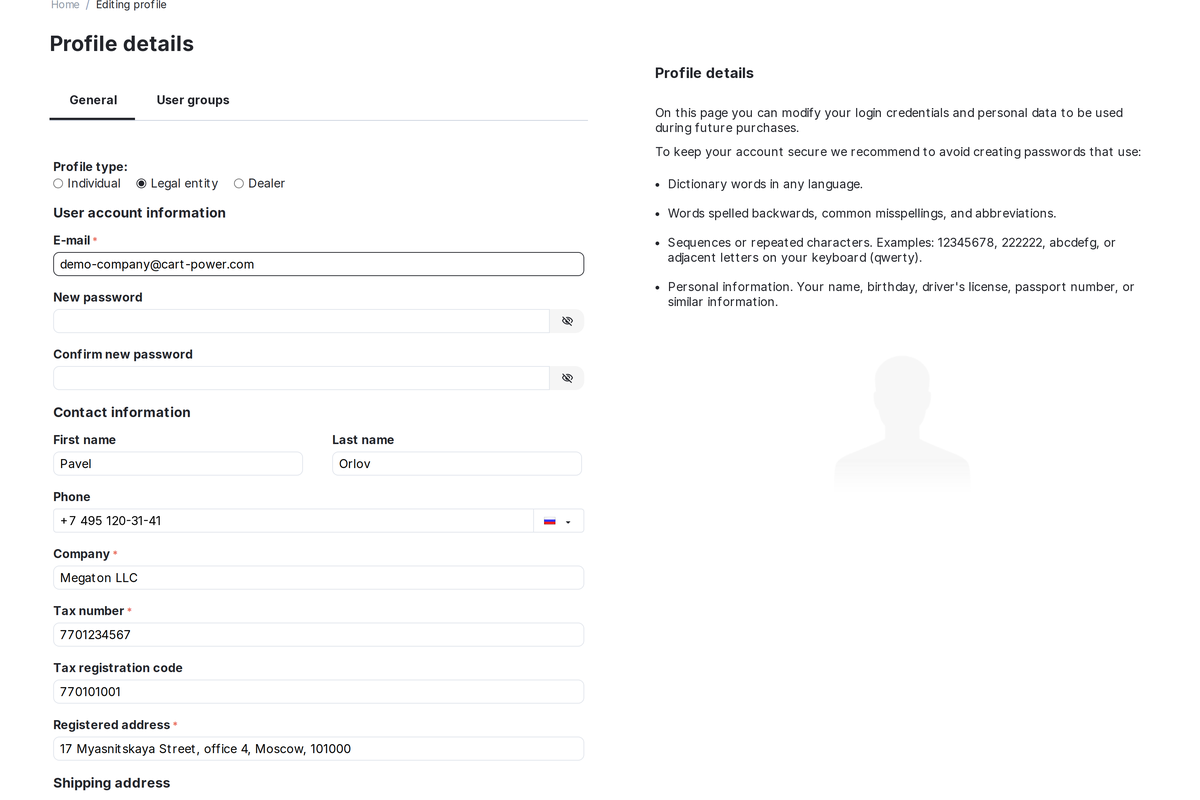The height and width of the screenshot is (800, 1200).
Task: Click the Phone number field
Action: [293, 521]
